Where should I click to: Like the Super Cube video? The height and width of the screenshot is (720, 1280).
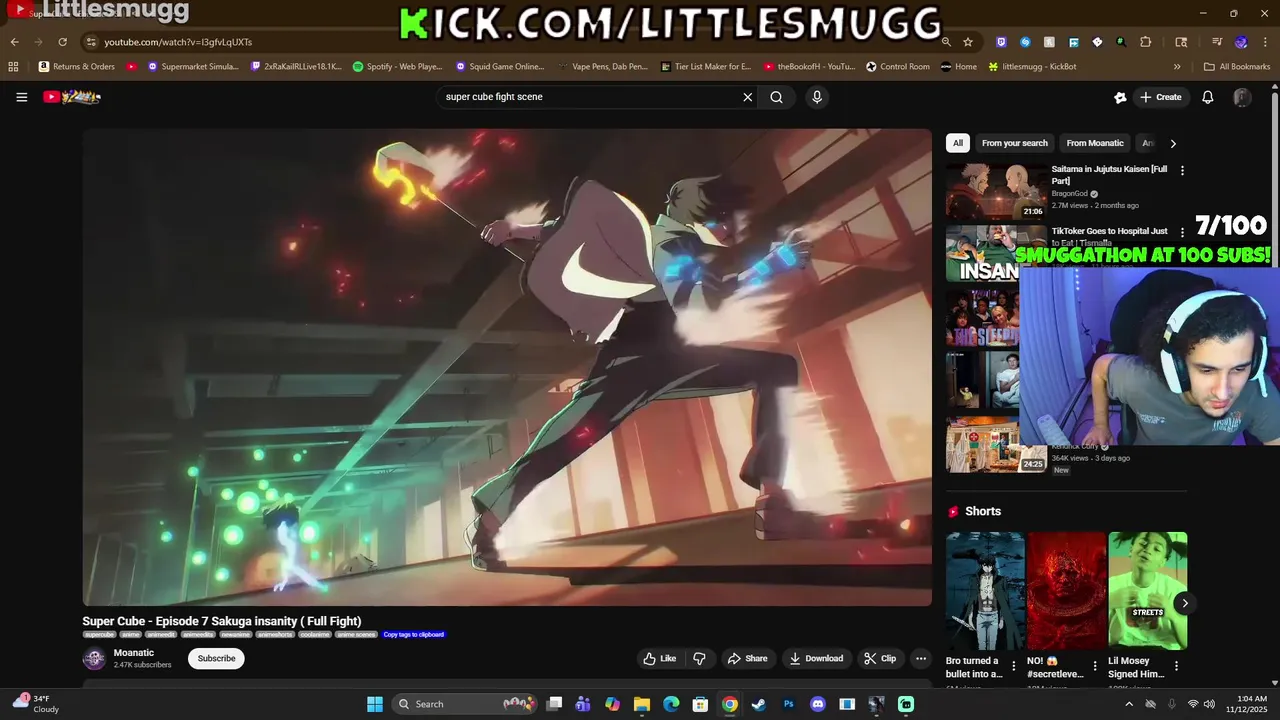click(659, 658)
